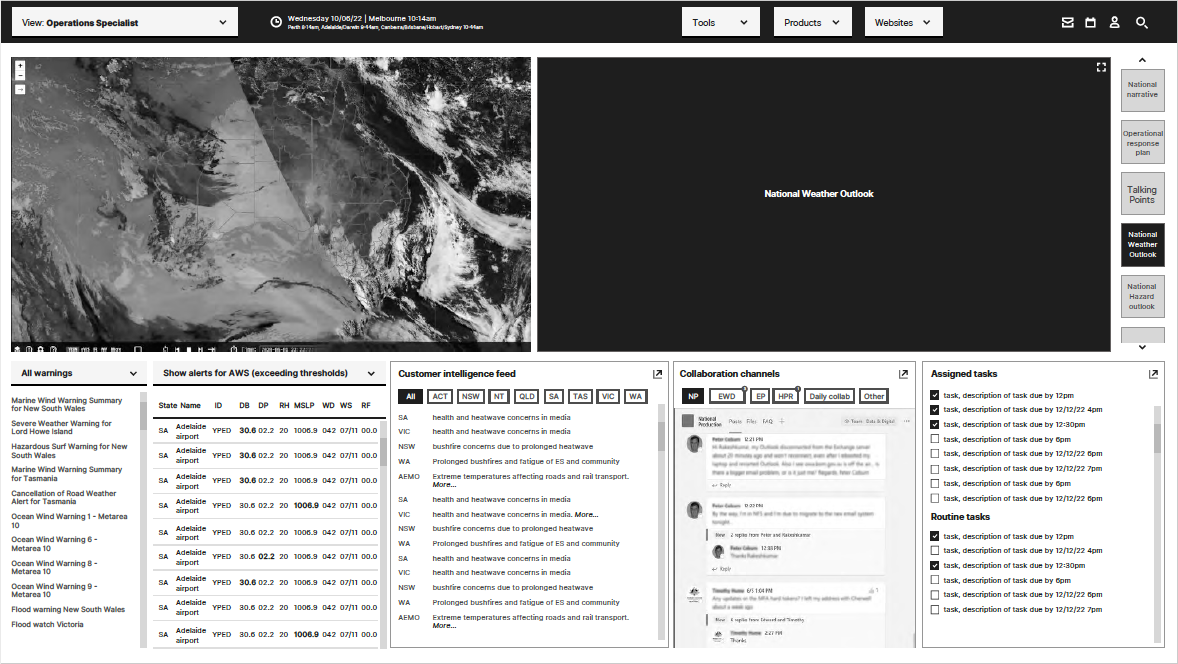The height and width of the screenshot is (664, 1178).
Task: Open Cancellation of Road Weather Alert for Tasmania
Action: pyautogui.click(x=64, y=497)
